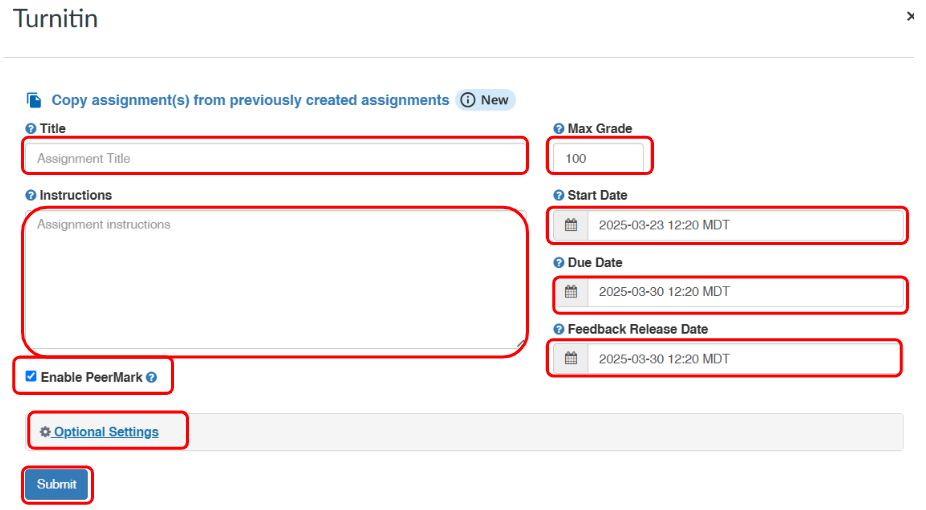Click into the Assignment Title field
The width and height of the screenshot is (926, 510).
275,158
